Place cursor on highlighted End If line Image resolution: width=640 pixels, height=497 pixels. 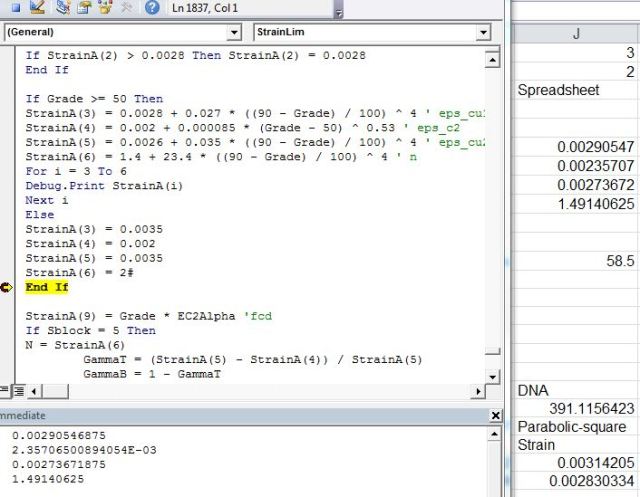47,287
